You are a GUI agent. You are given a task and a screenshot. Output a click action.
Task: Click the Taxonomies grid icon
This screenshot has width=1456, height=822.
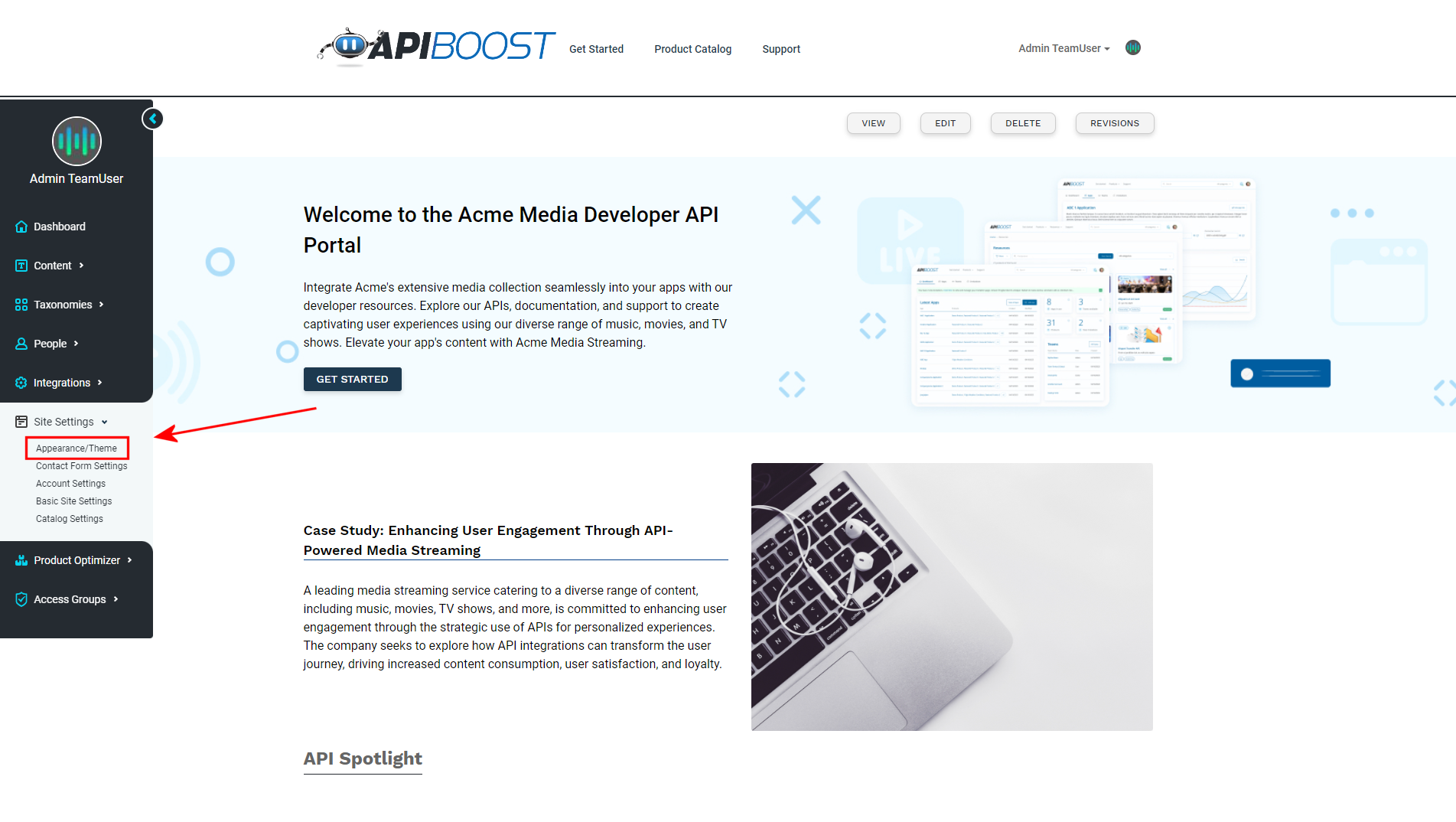pyautogui.click(x=21, y=305)
